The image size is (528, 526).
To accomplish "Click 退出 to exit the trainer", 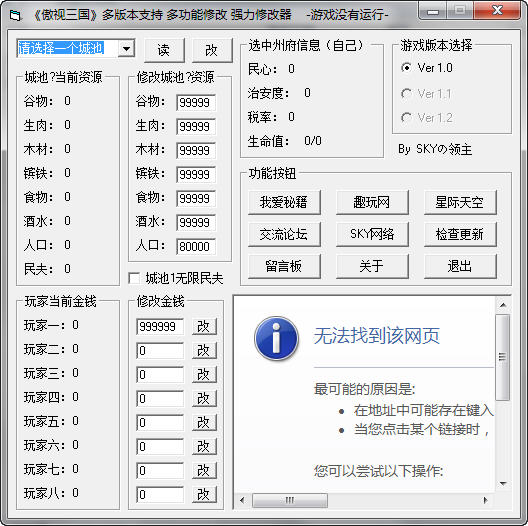I will [460, 266].
